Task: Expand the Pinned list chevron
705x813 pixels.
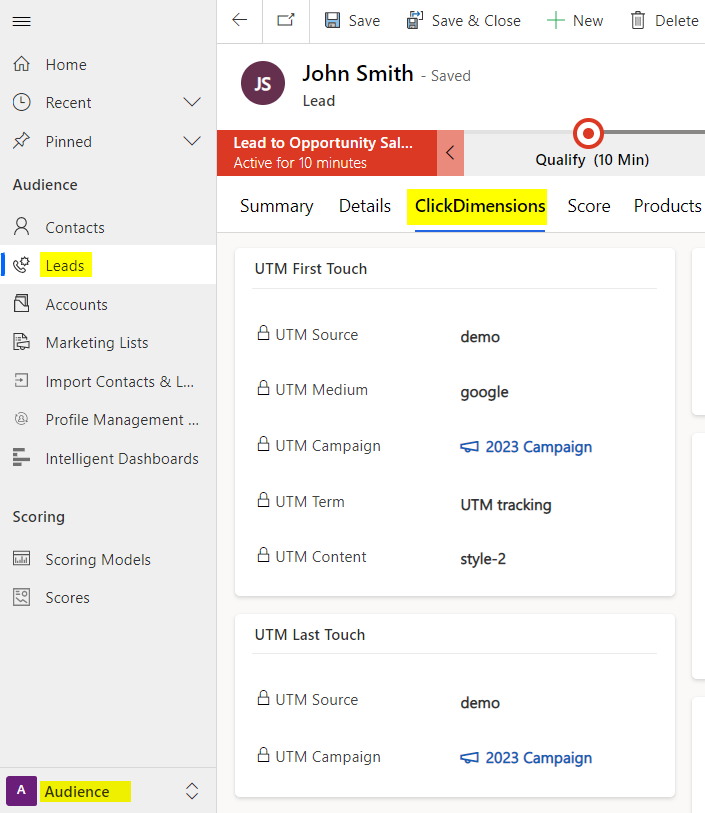Action: 192,141
